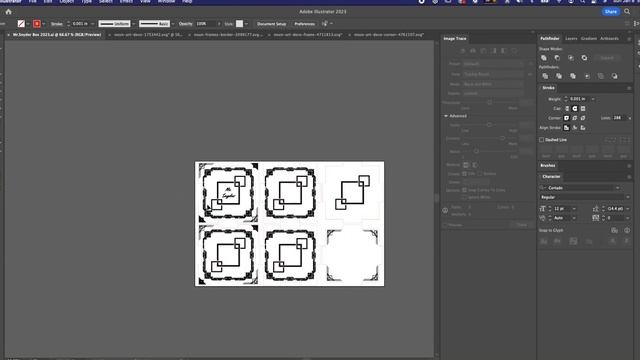Open the Effect menu
This screenshot has width=640, height=360.
(126, 2)
